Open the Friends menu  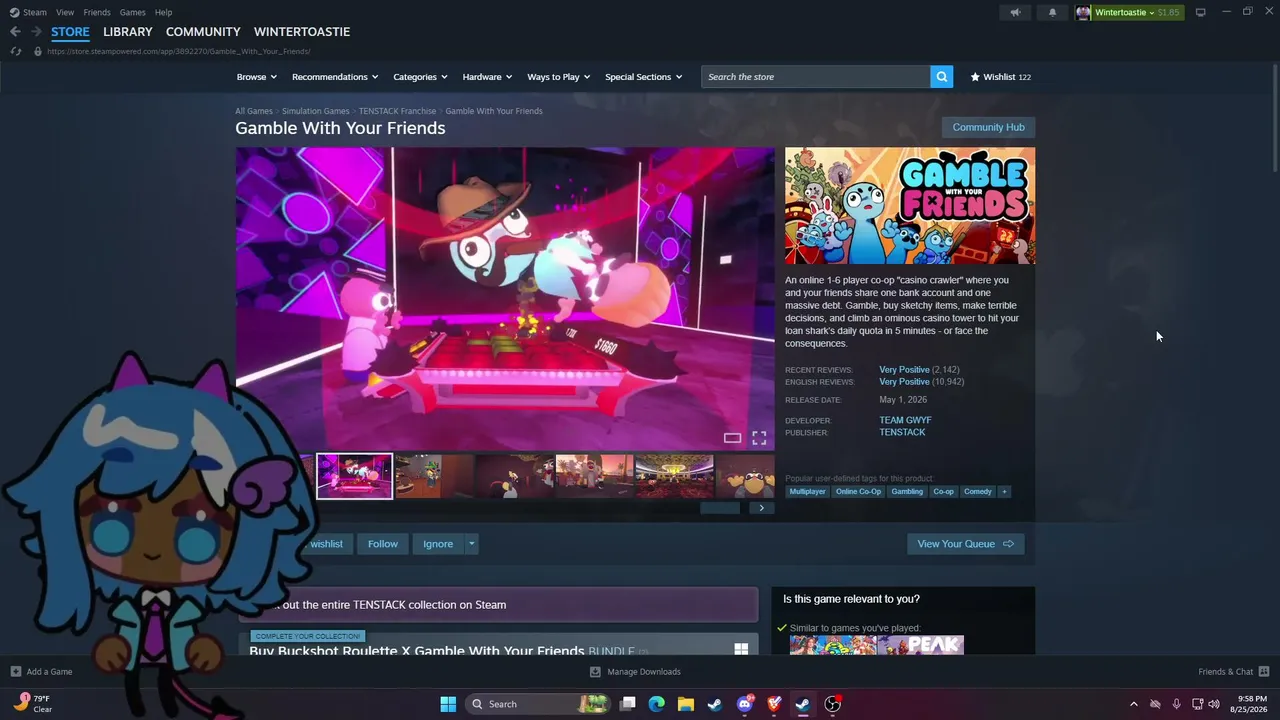(97, 12)
